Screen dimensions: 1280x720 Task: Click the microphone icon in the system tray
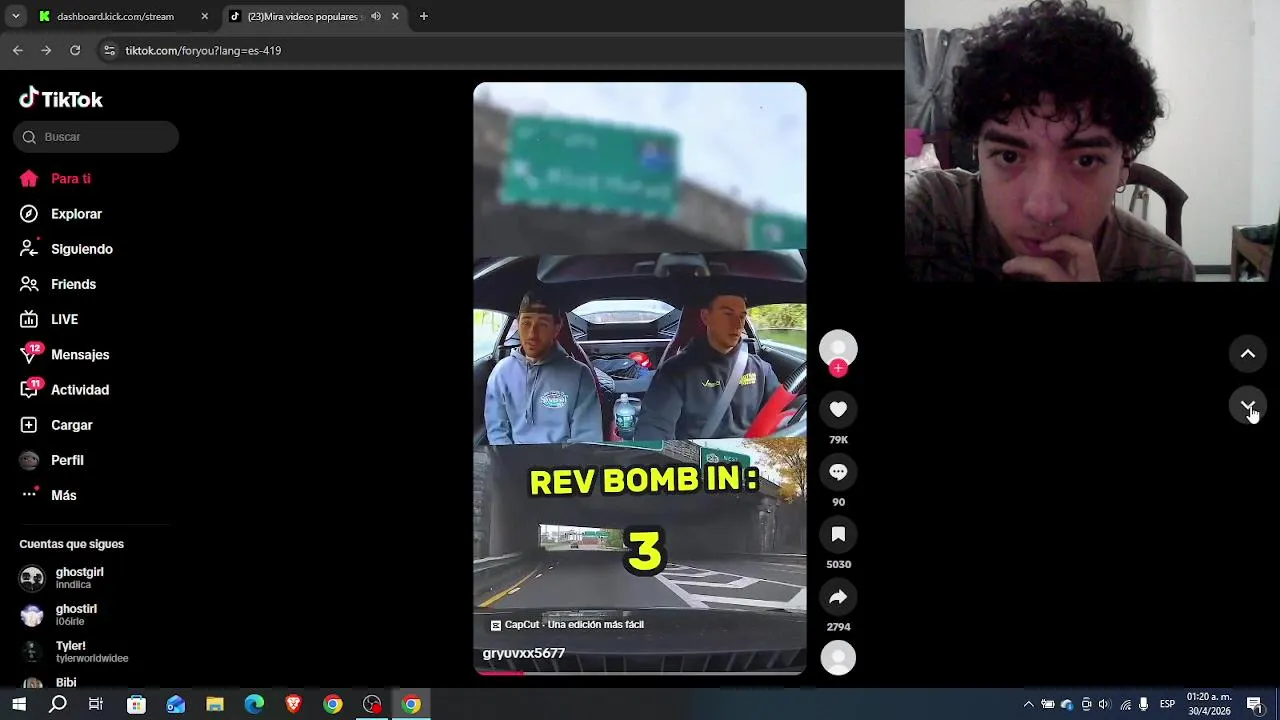pyautogui.click(x=1144, y=704)
